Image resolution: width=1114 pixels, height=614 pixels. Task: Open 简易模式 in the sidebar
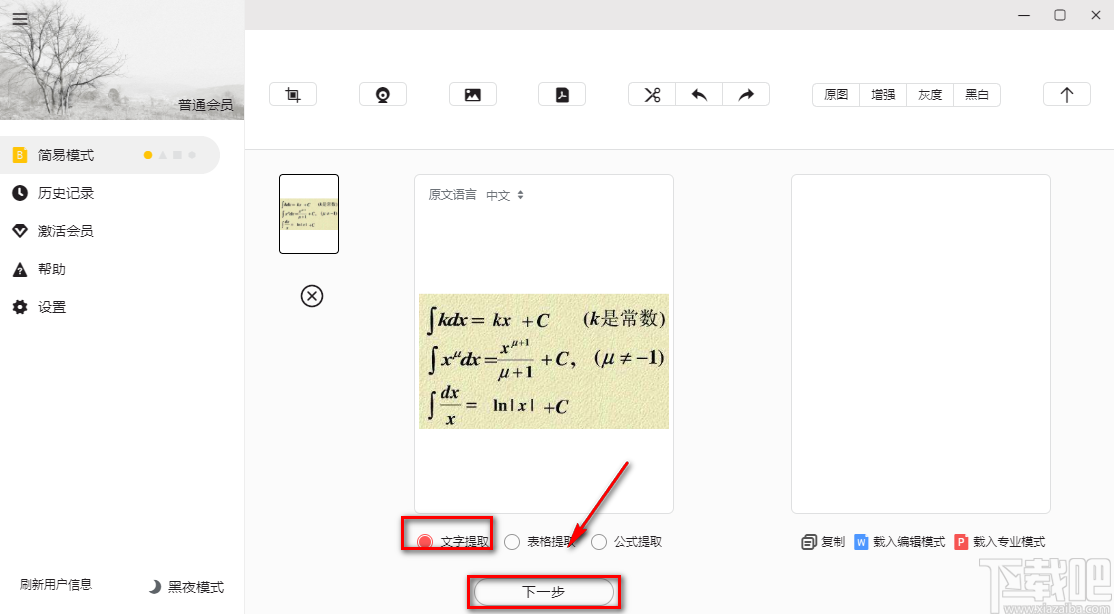110,155
